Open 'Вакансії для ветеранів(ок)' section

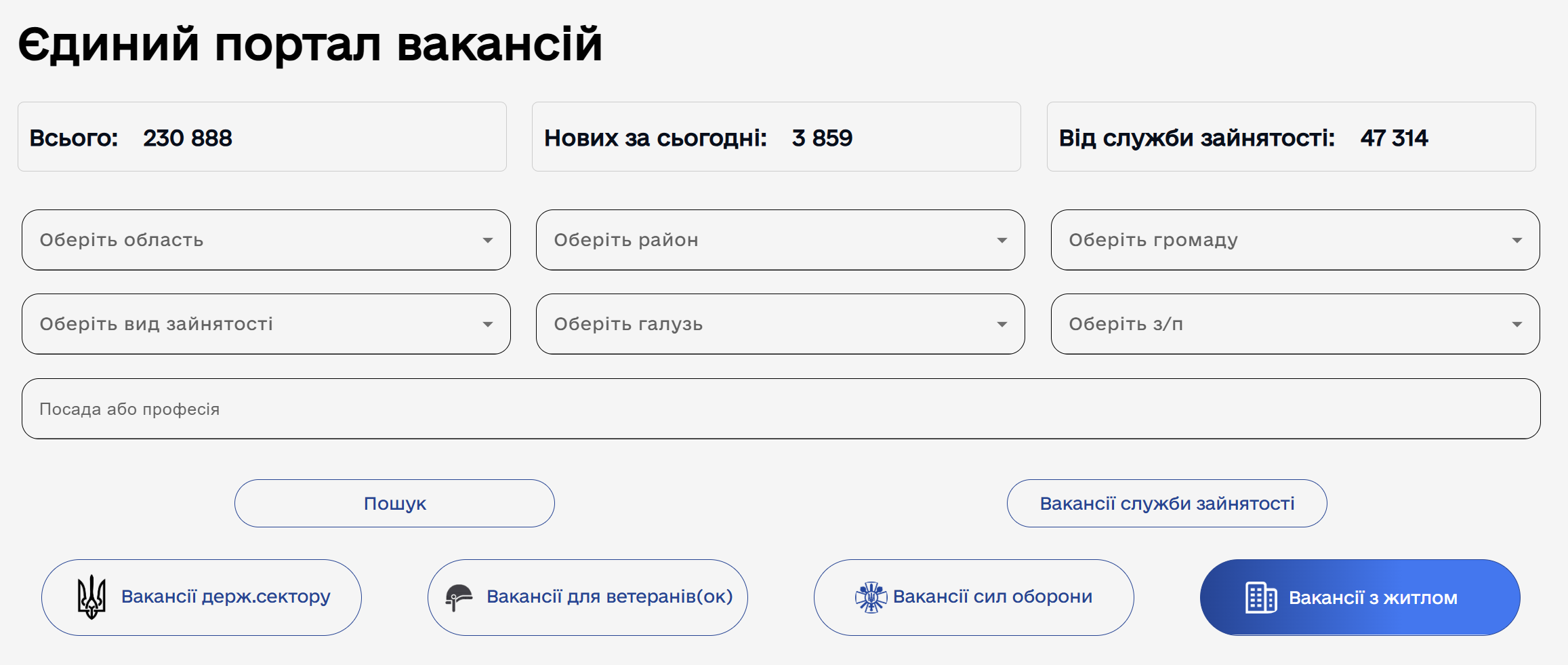tap(609, 597)
